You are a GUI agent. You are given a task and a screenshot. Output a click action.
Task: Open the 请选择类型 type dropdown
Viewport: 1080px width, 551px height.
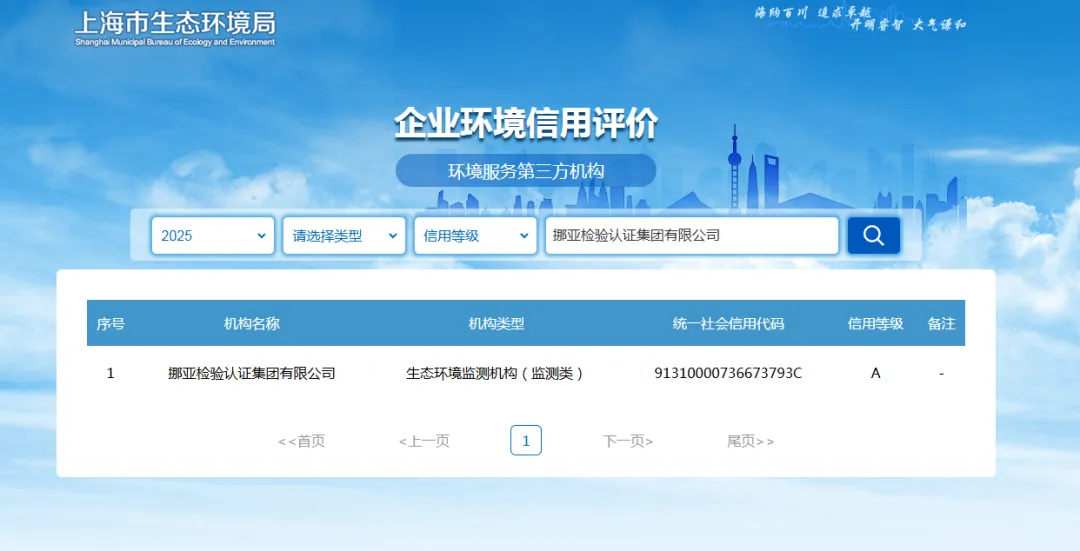click(x=344, y=236)
